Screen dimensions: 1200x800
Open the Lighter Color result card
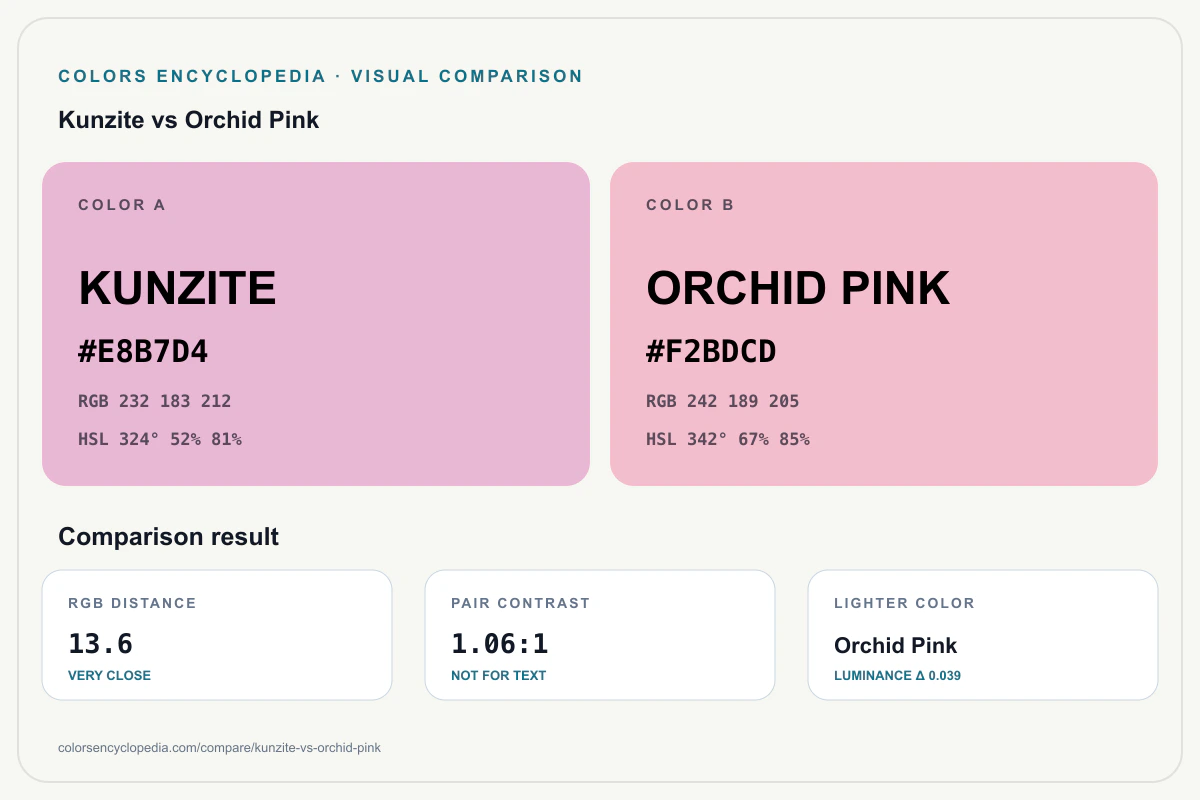coord(983,635)
